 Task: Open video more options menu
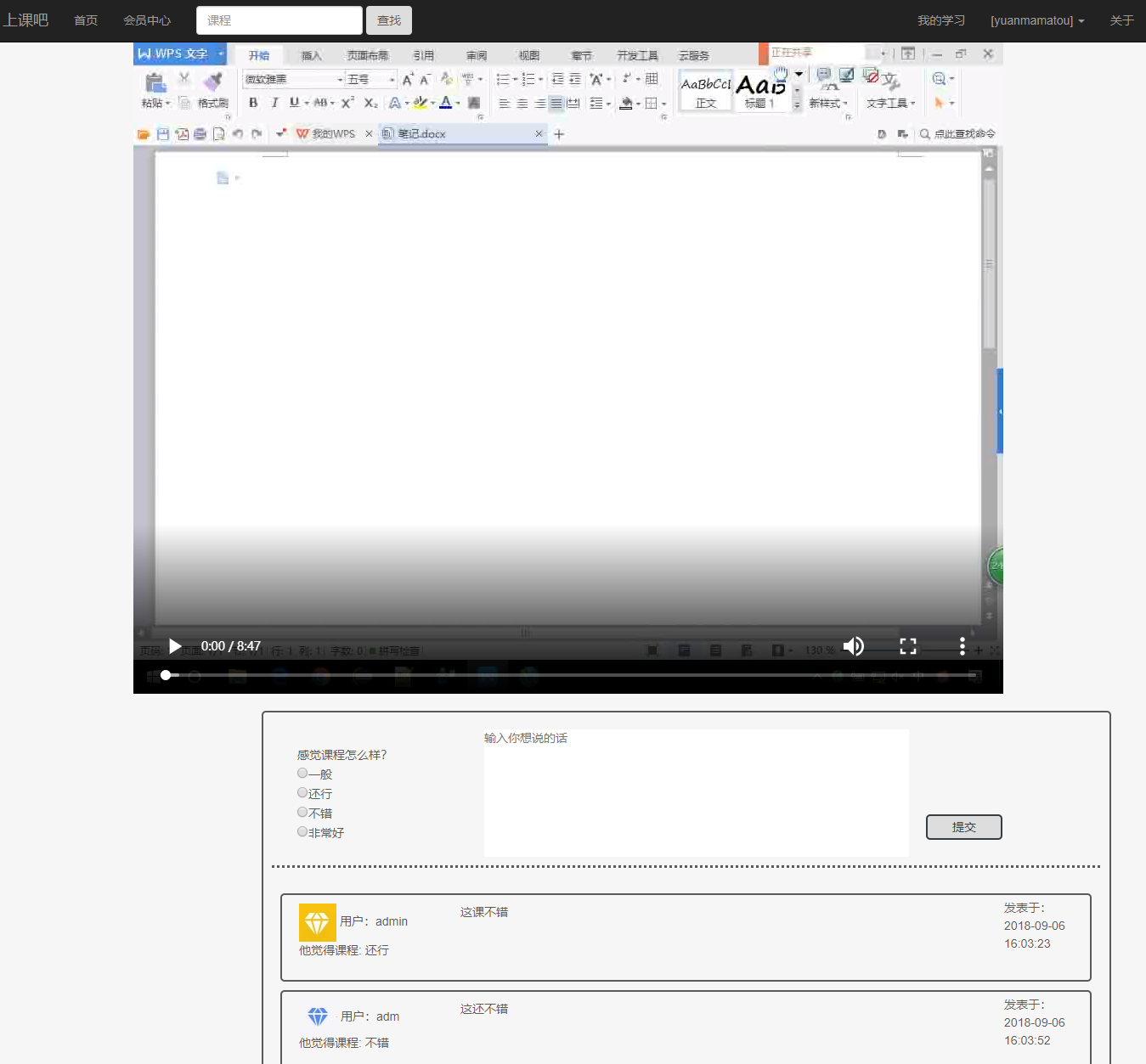click(x=962, y=646)
